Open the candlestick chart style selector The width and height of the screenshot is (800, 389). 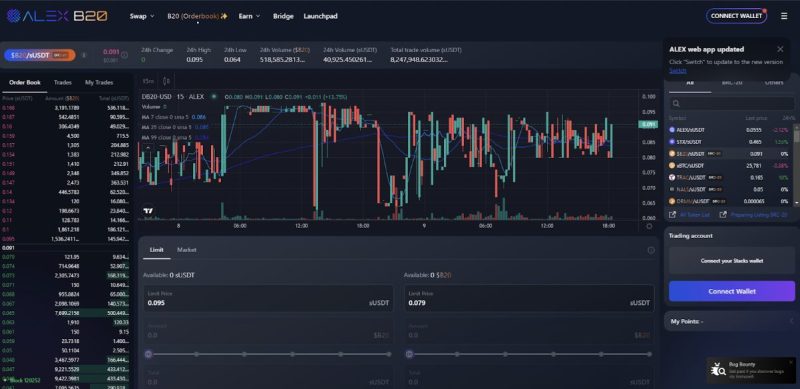[x=166, y=81]
